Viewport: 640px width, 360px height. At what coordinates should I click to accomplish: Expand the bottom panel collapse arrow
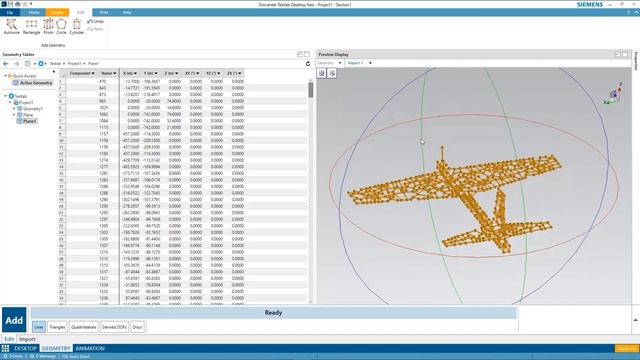pos(635,320)
